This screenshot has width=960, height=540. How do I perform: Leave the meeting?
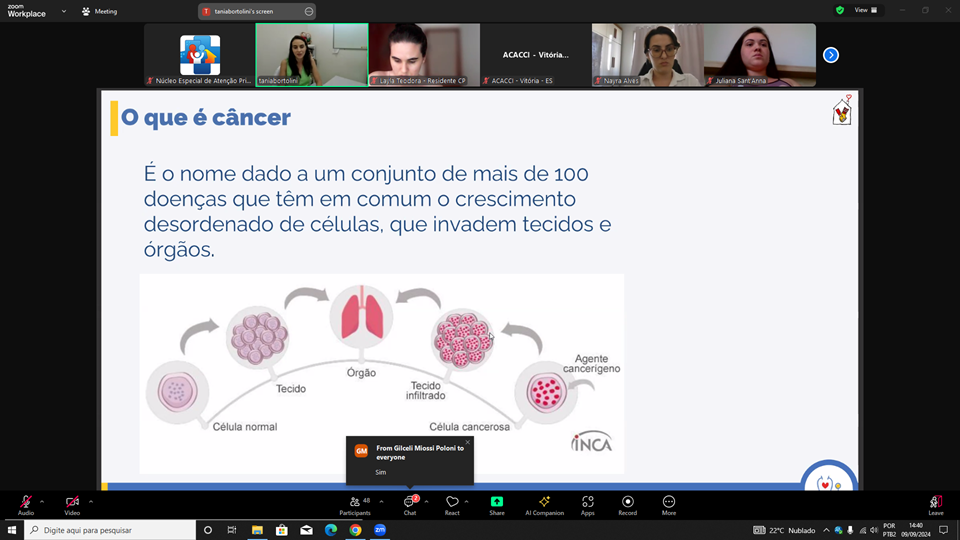935,504
